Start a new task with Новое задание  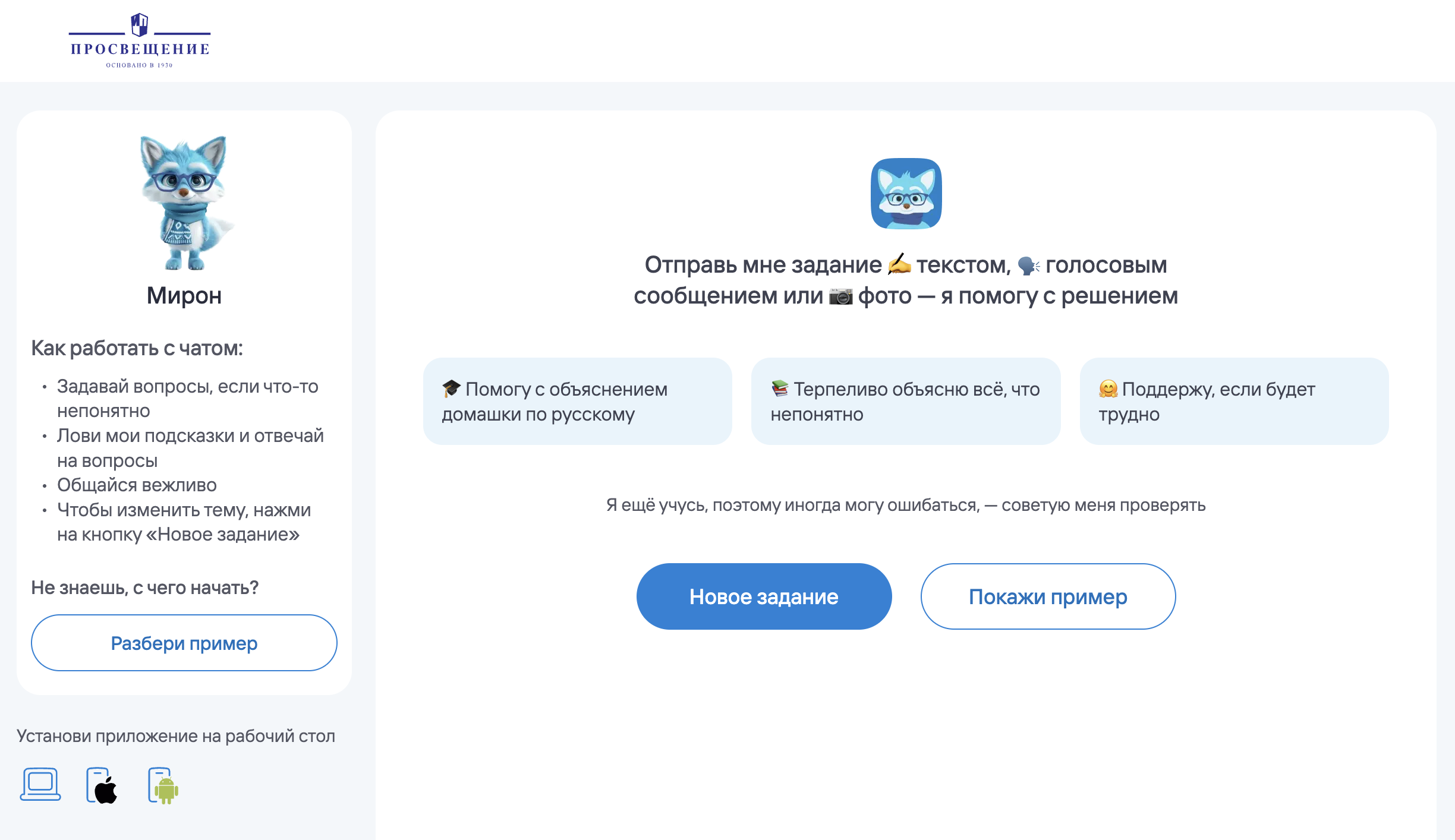[x=764, y=596]
